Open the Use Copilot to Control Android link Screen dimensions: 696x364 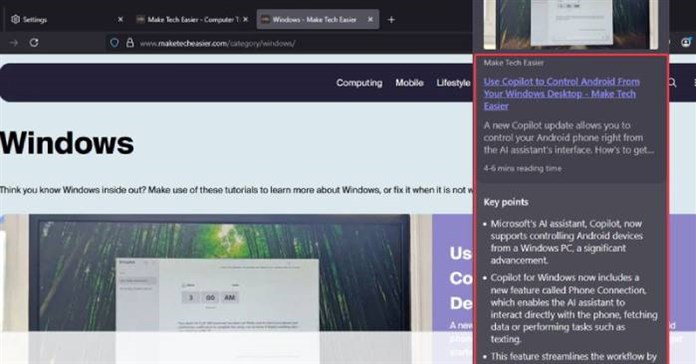[x=561, y=94]
